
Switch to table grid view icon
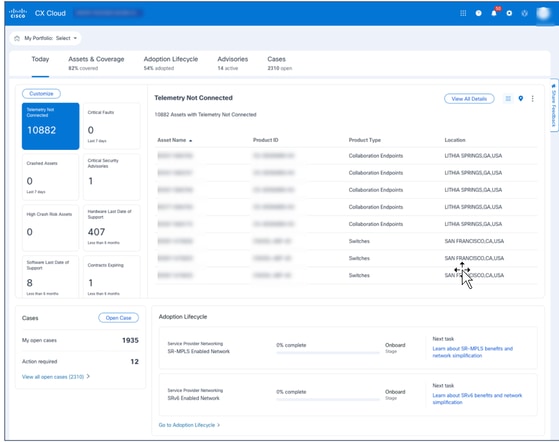pyautogui.click(x=508, y=98)
